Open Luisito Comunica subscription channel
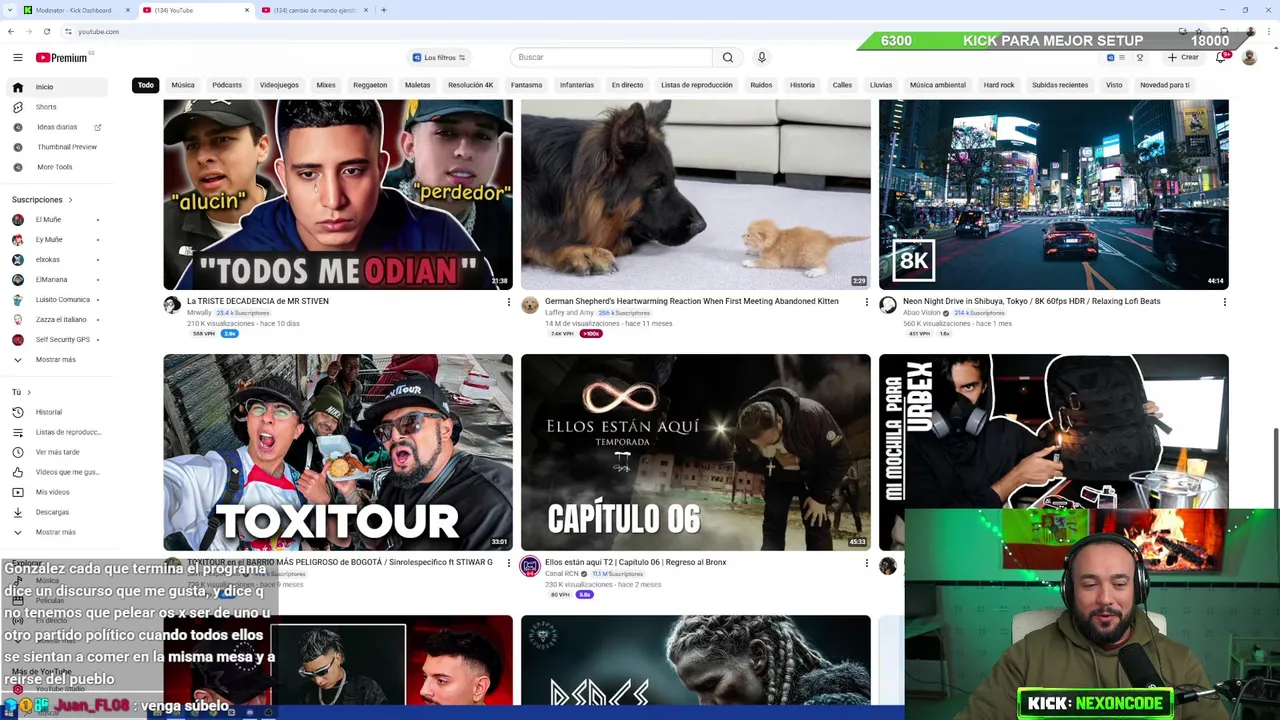The image size is (1280, 720). [55, 299]
